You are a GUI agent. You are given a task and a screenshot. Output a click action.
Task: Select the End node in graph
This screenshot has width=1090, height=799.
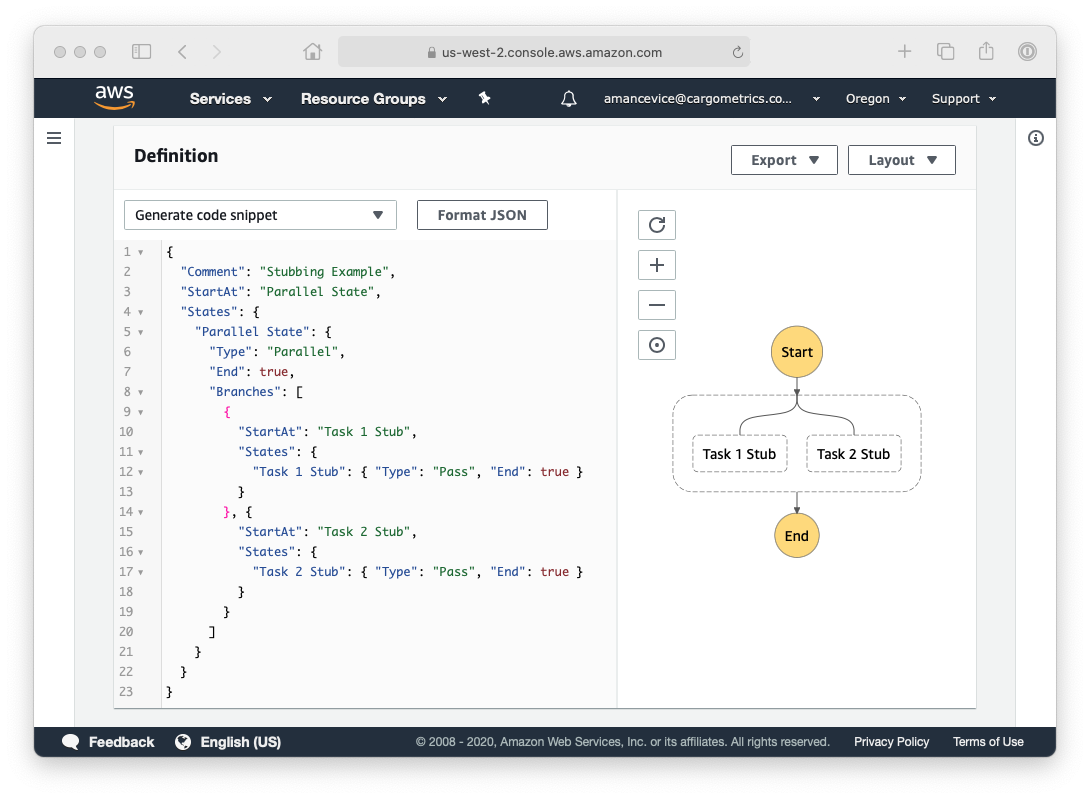[797, 535]
